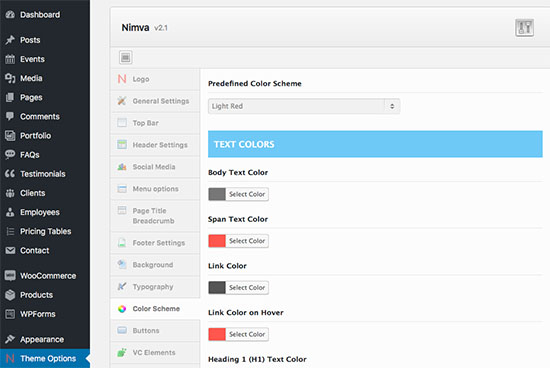The height and width of the screenshot is (368, 550).
Task: Open WooCommerce in admin sidebar
Action: click(45, 276)
